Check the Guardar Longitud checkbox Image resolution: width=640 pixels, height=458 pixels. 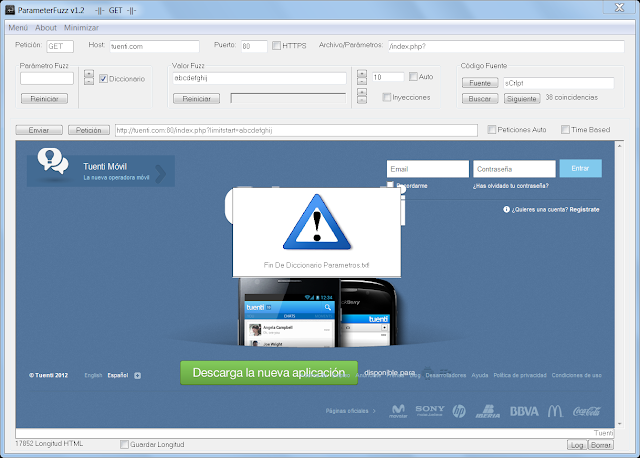(124, 444)
